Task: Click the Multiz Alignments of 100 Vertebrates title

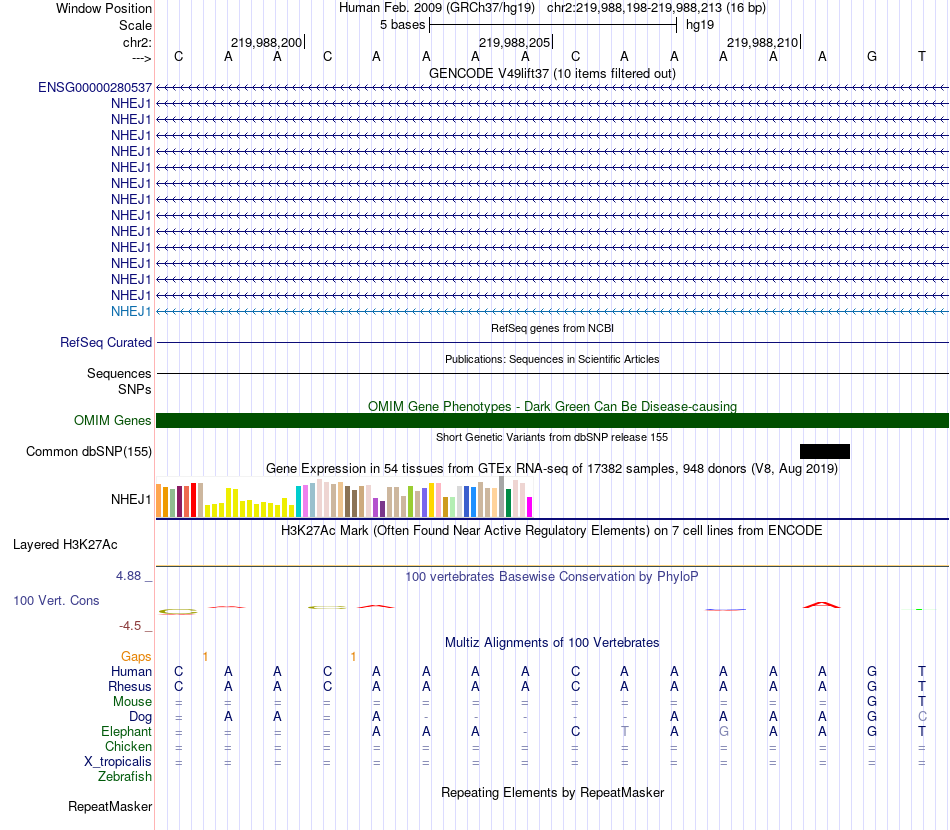Action: click(x=552, y=643)
